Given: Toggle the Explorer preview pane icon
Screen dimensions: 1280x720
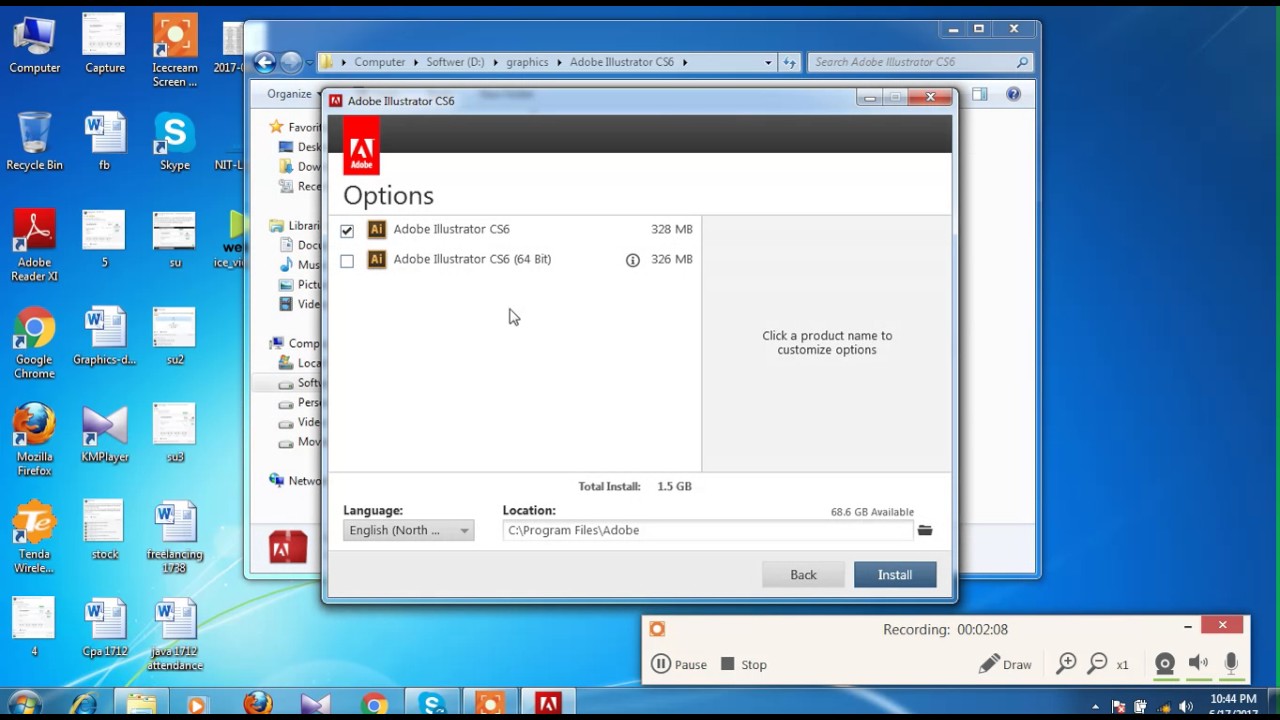Looking at the screenshot, I should coord(979,94).
